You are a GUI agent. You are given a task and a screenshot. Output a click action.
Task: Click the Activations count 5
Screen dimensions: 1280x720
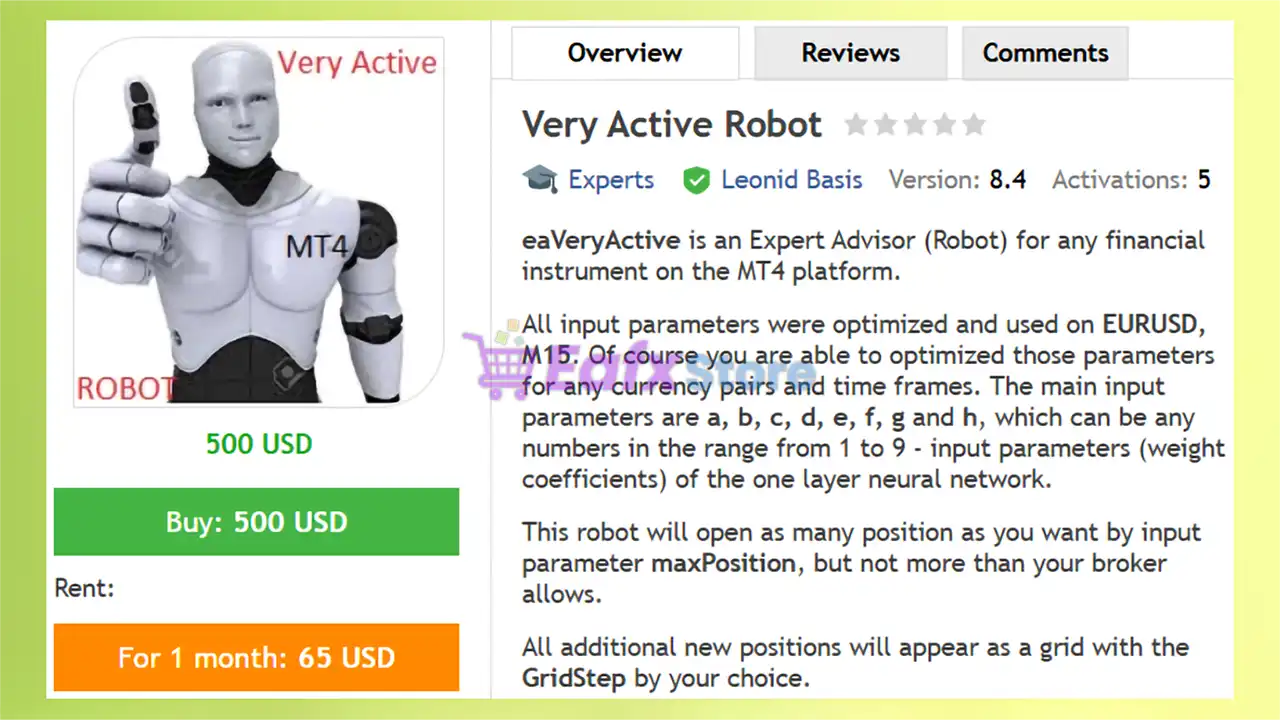click(x=1204, y=180)
